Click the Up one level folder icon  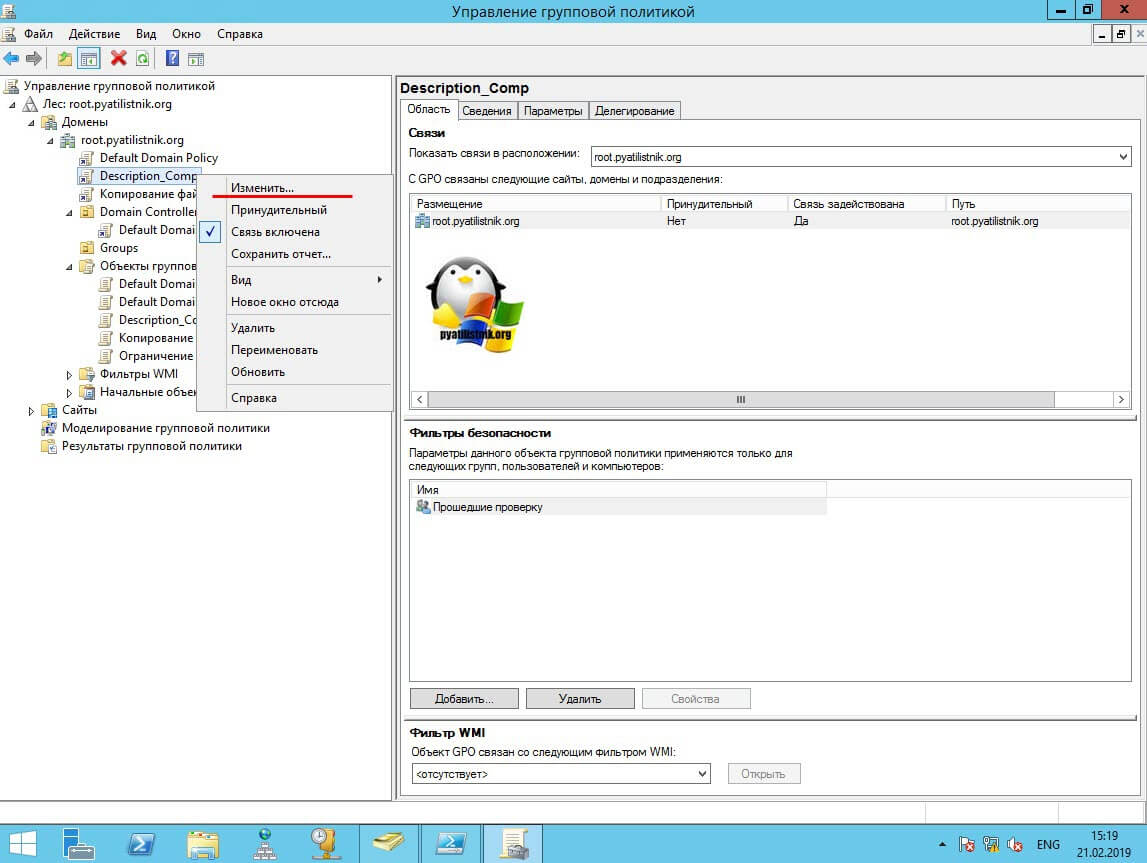point(65,58)
